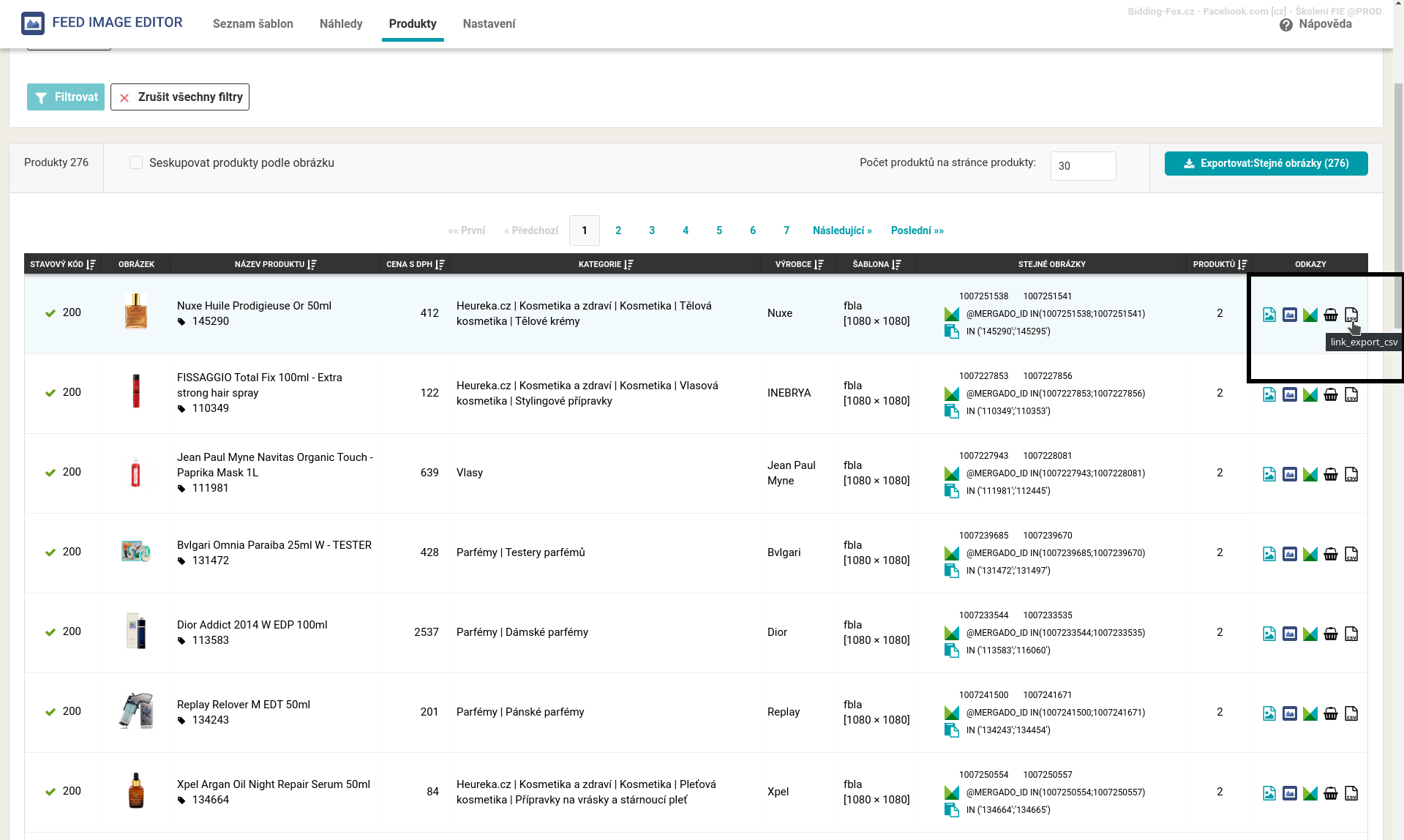The image size is (1404, 840).
Task: Click Mergado link icon in Xpel row's Odkazy column
Action: coord(1310,793)
